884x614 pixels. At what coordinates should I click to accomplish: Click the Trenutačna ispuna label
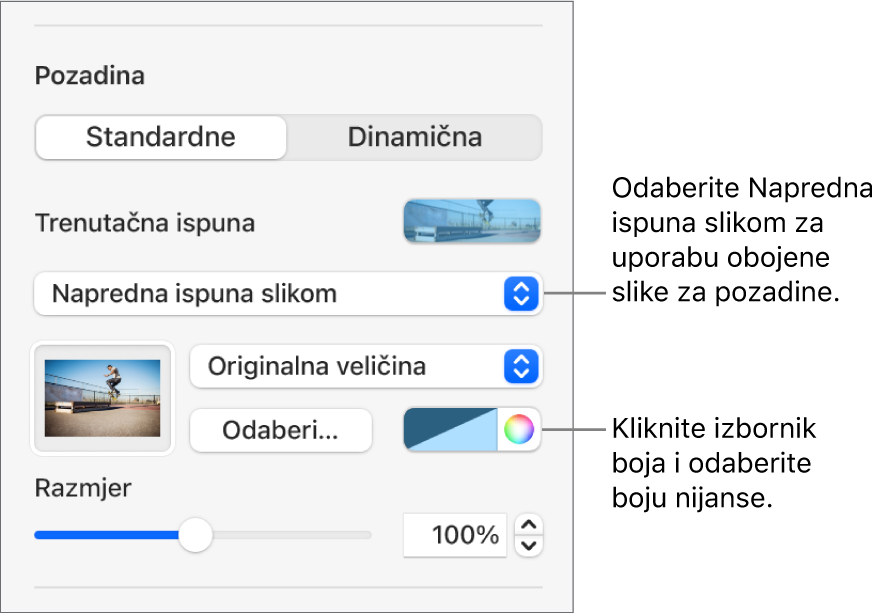pyautogui.click(x=144, y=223)
